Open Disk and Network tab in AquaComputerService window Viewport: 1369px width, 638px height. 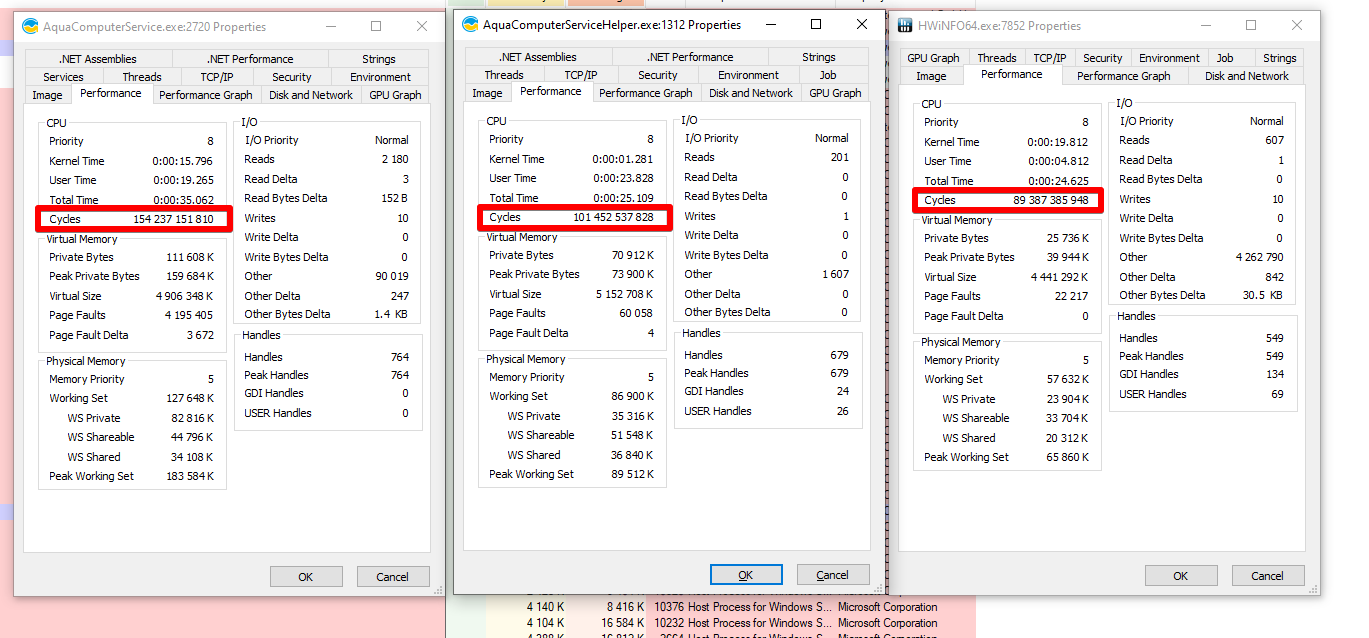311,95
